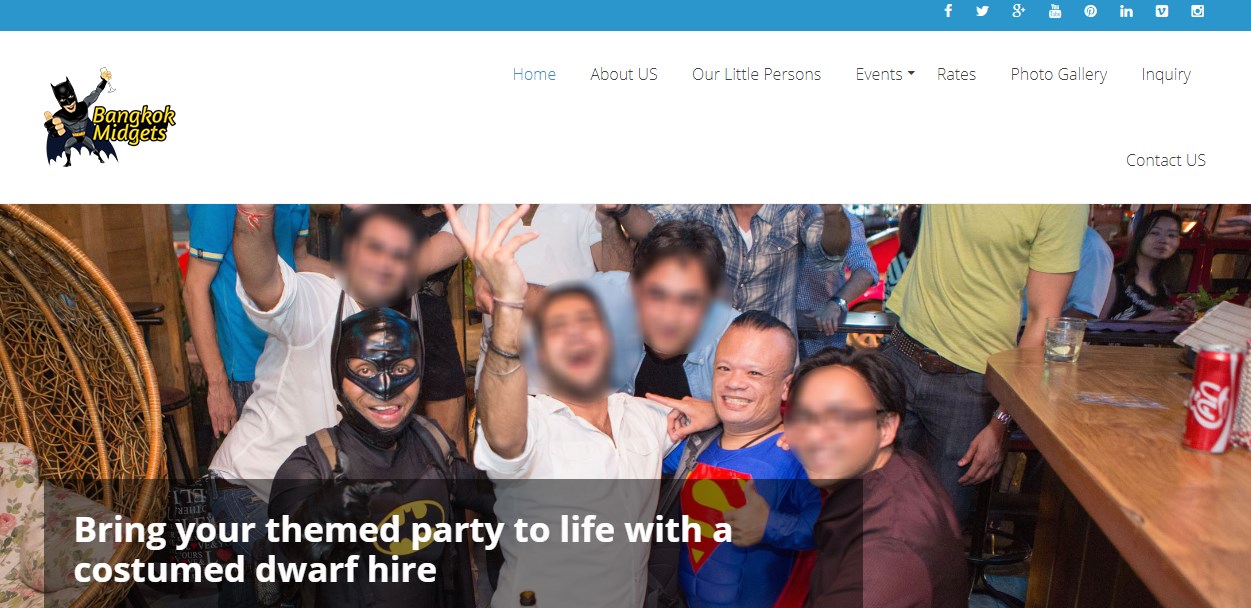Open the Photo Gallery link

pos(1058,74)
